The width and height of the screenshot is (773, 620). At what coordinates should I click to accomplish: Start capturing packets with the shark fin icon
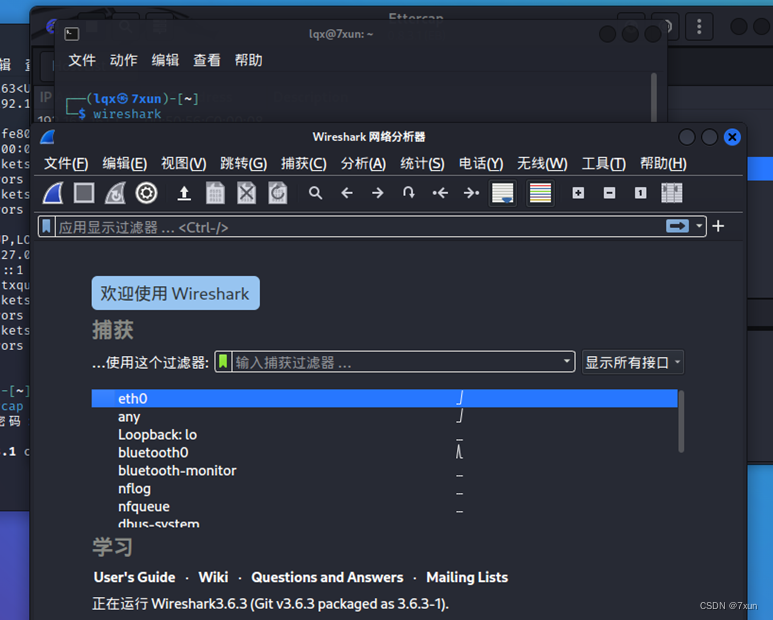coord(53,193)
